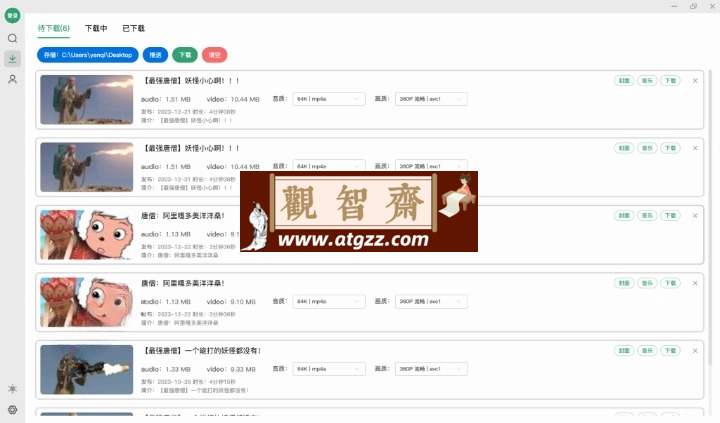Click 封面 on 一个能打的妖怪都没有 card
The height and width of the screenshot is (423, 720).
(x=624, y=351)
